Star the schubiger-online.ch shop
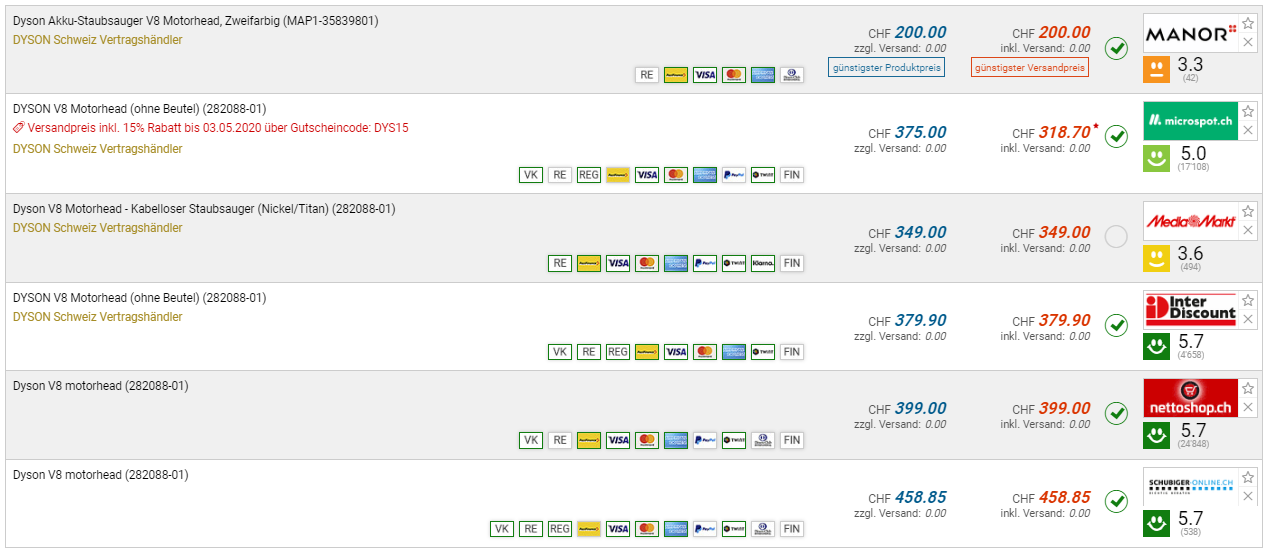The height and width of the screenshot is (559, 1268). point(1247,477)
